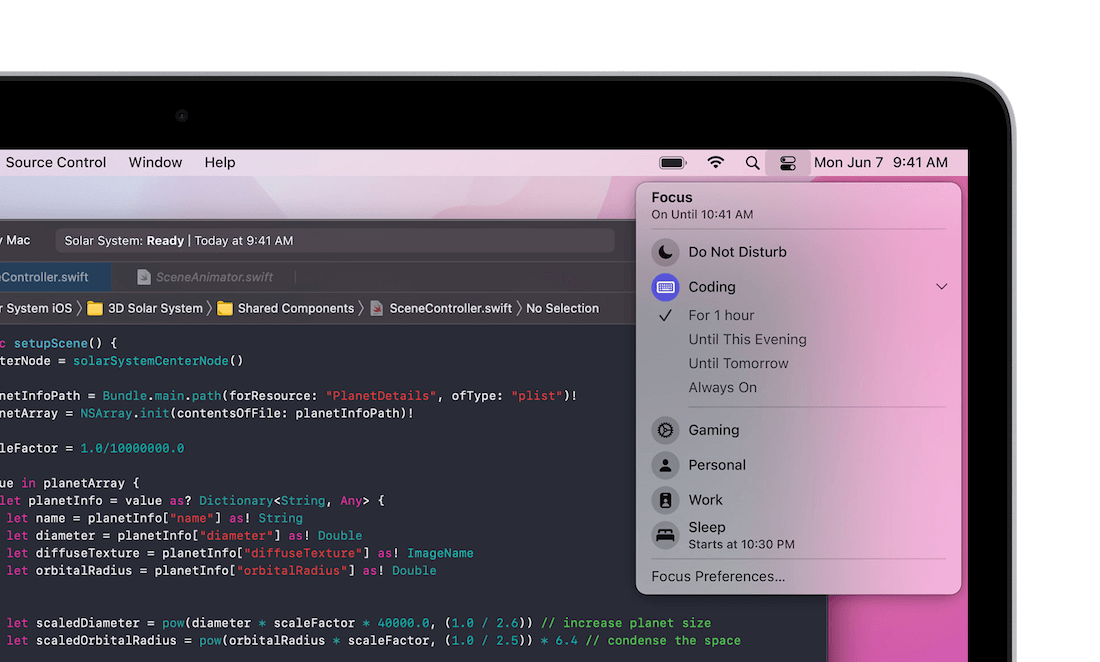
Task: Open the Help menu
Action: point(220,163)
